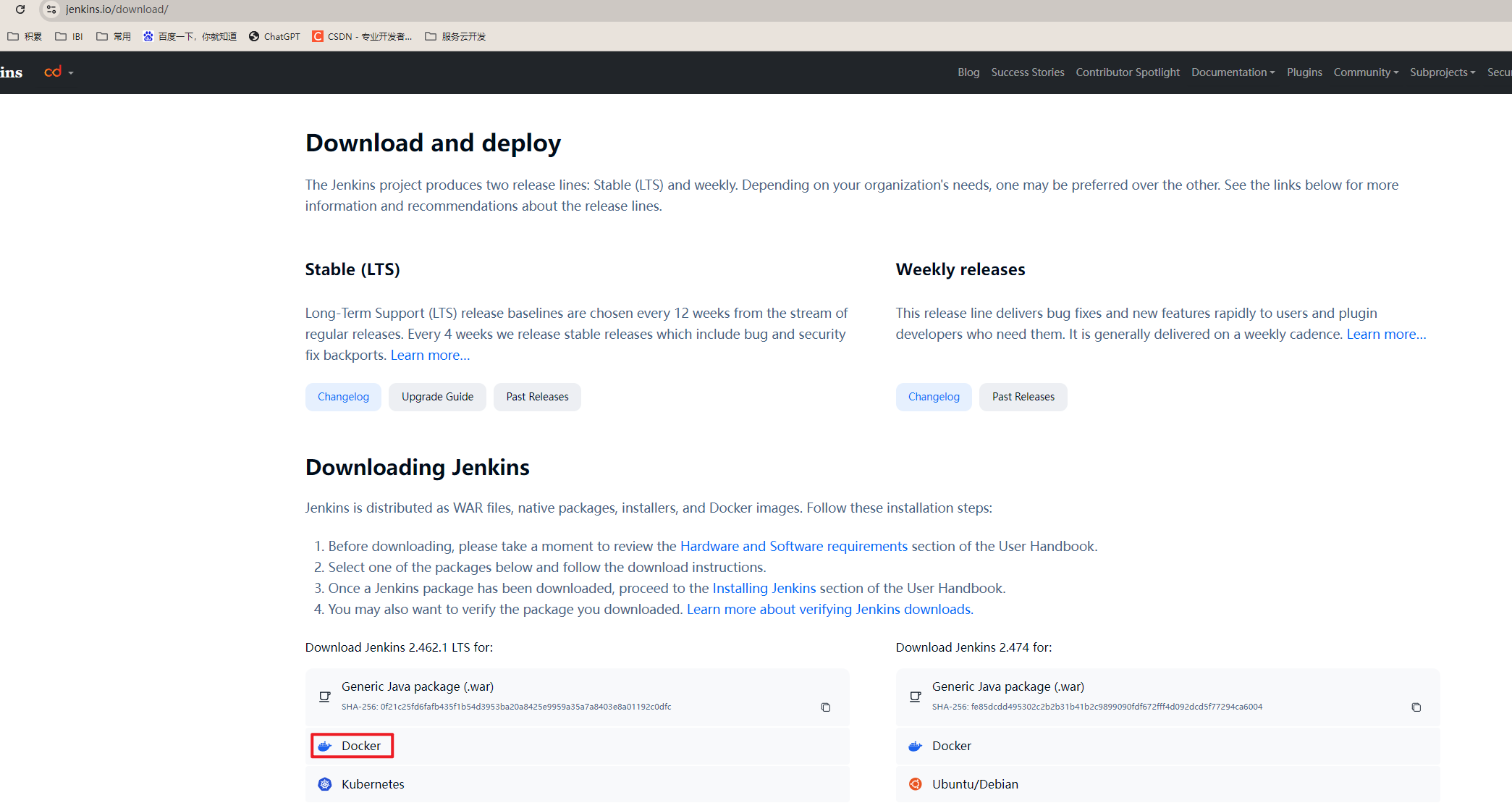Open the 服务云开发 bookmark folder
The height and width of the screenshot is (803, 1512).
[x=455, y=36]
